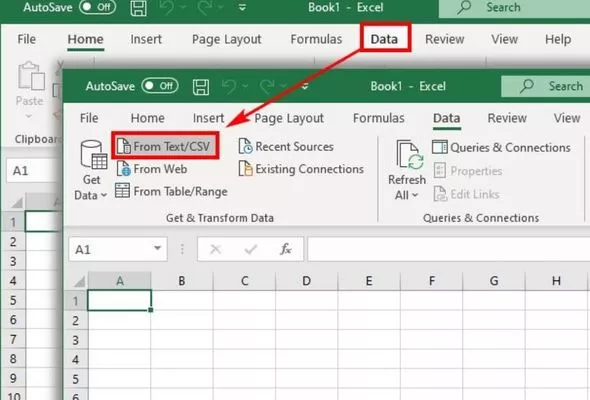Click Insert Function fx icon
This screenshot has height=400, width=590.
(286, 249)
